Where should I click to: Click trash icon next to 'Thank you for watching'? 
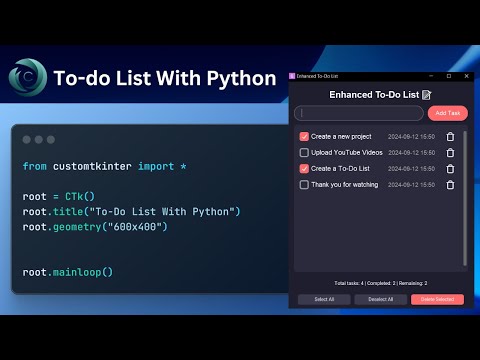point(450,185)
